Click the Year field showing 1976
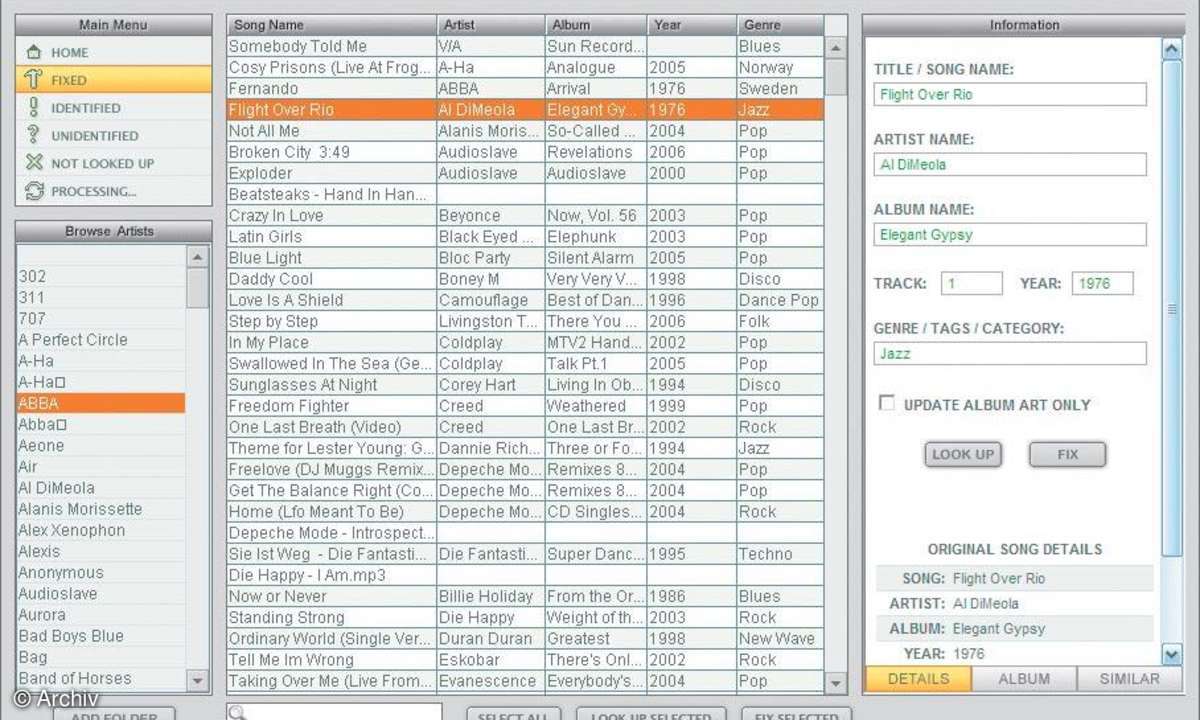The width and height of the screenshot is (1200, 720). click(1103, 283)
